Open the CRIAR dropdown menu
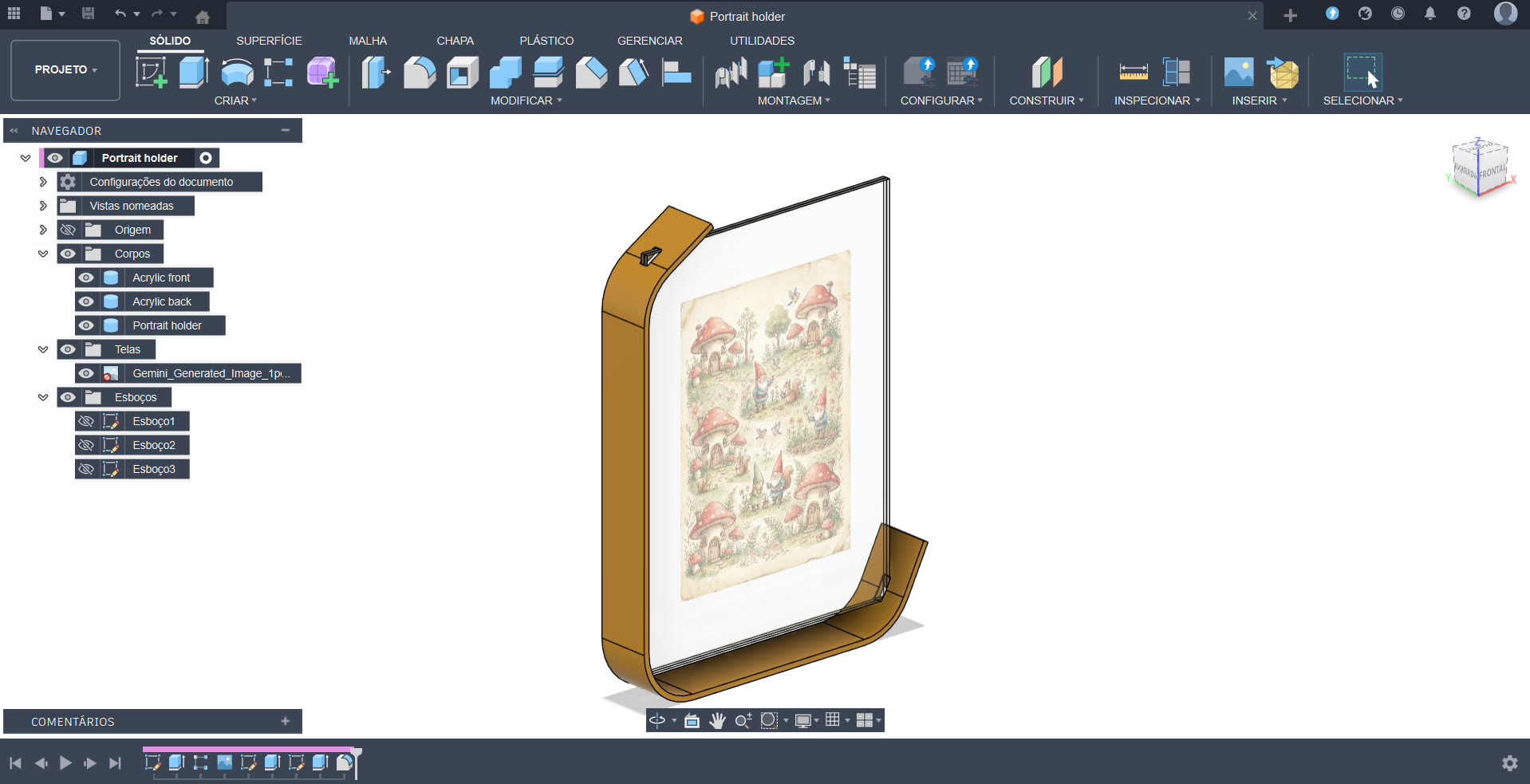Screen dimensions: 1530x784 click(x=235, y=100)
